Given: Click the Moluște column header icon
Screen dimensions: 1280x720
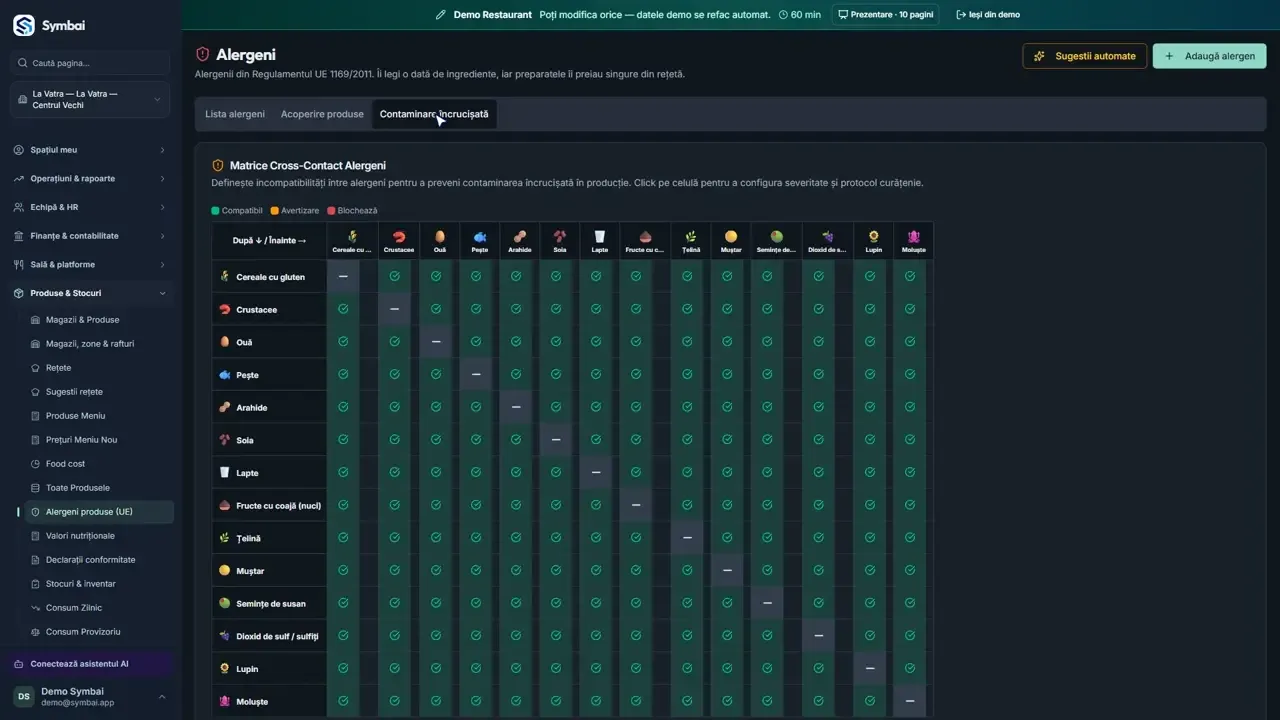Looking at the screenshot, I should pyautogui.click(x=914, y=236).
